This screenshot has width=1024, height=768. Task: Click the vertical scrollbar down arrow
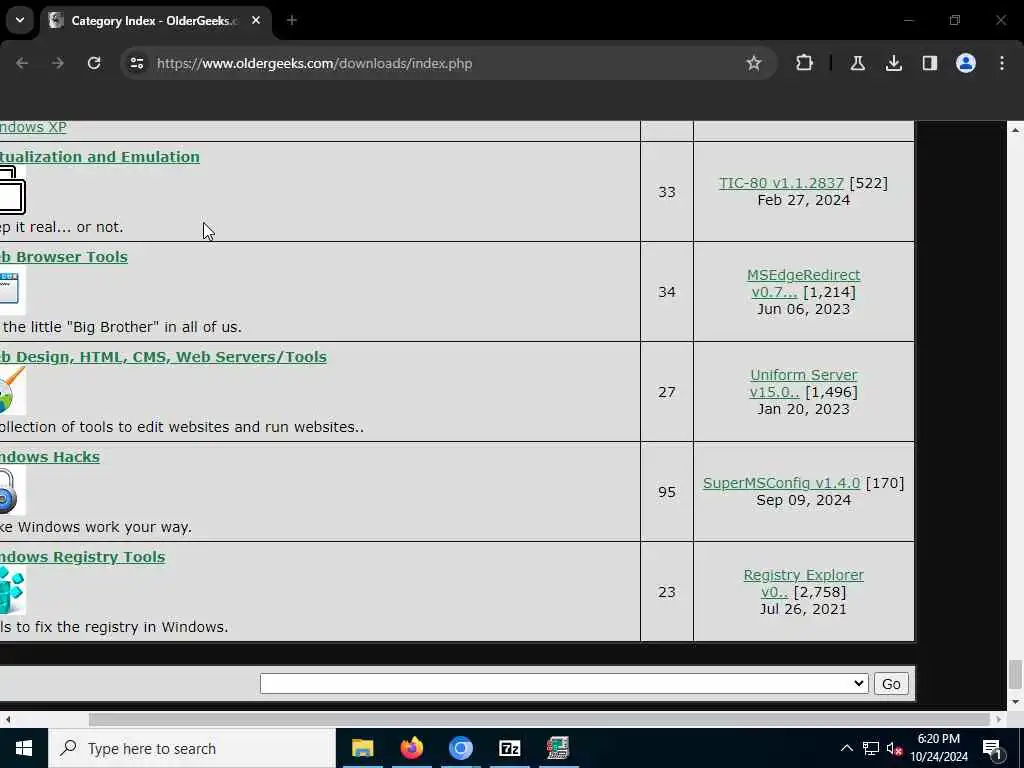click(1015, 703)
